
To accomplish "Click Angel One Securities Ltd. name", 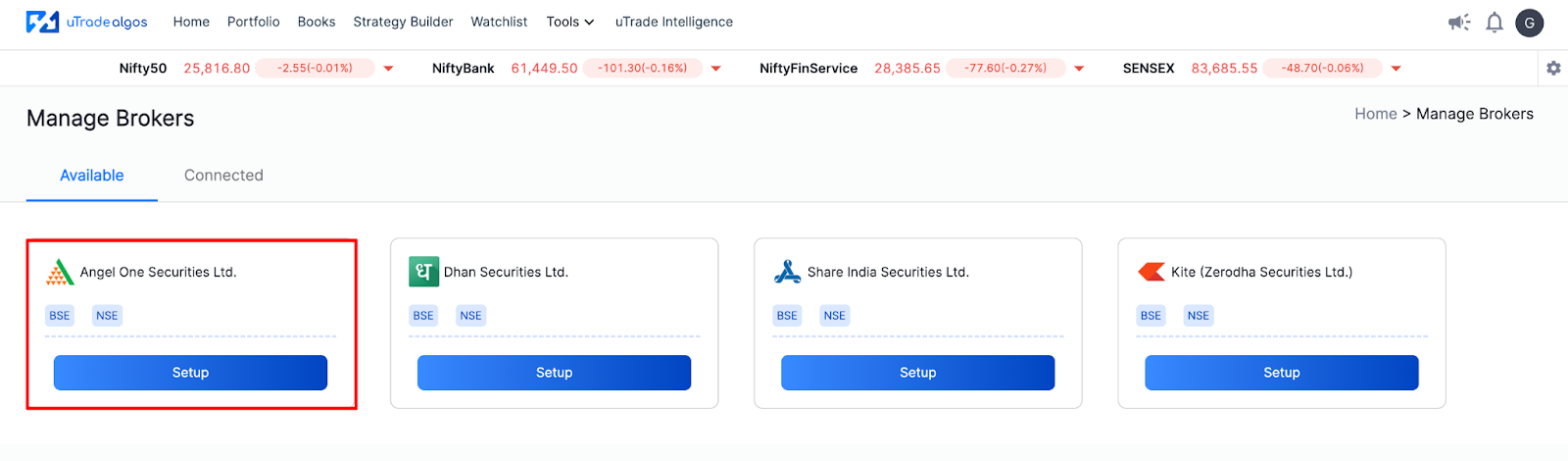I will click(158, 272).
